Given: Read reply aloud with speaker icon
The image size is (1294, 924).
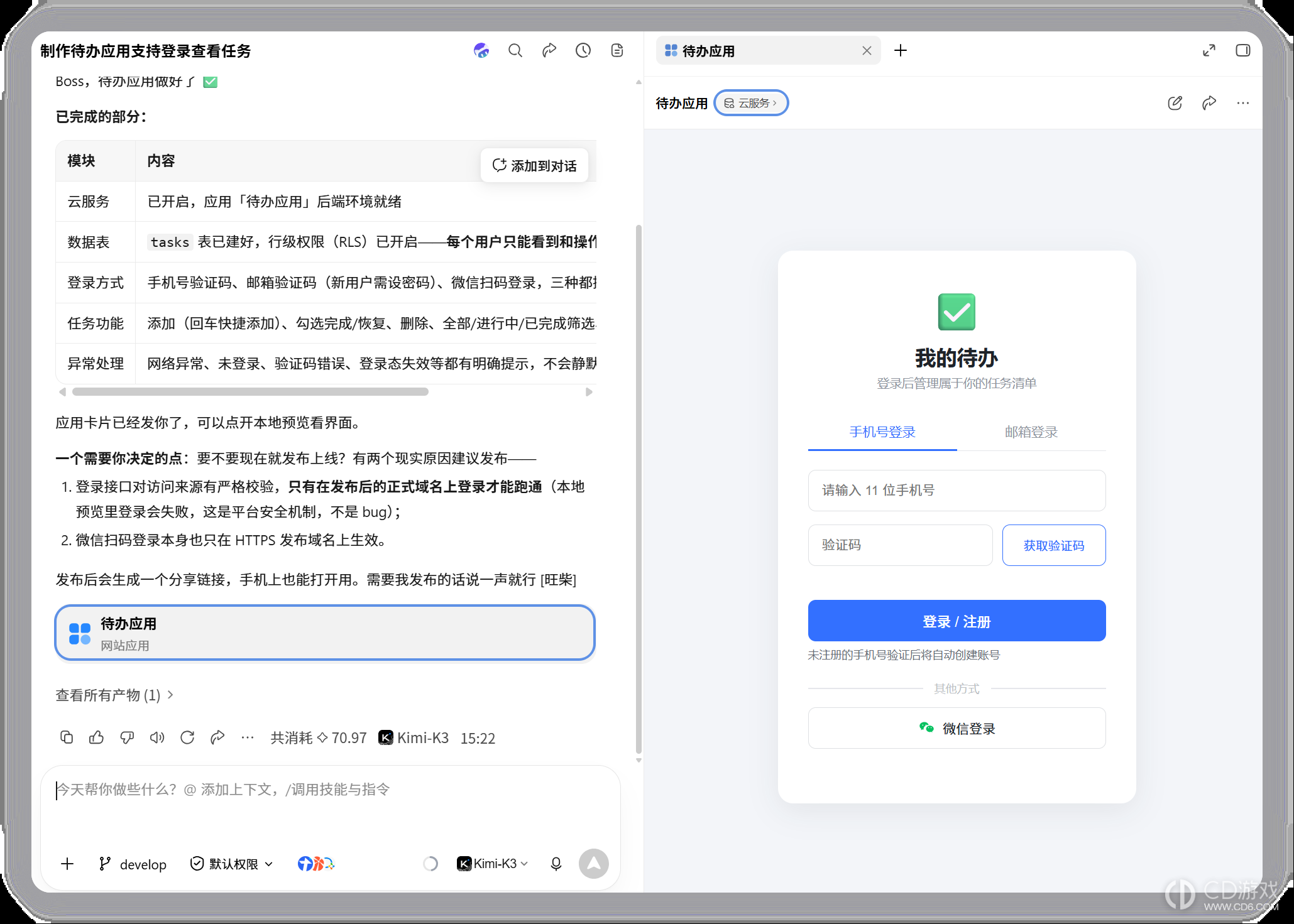Looking at the screenshot, I should [x=157, y=737].
